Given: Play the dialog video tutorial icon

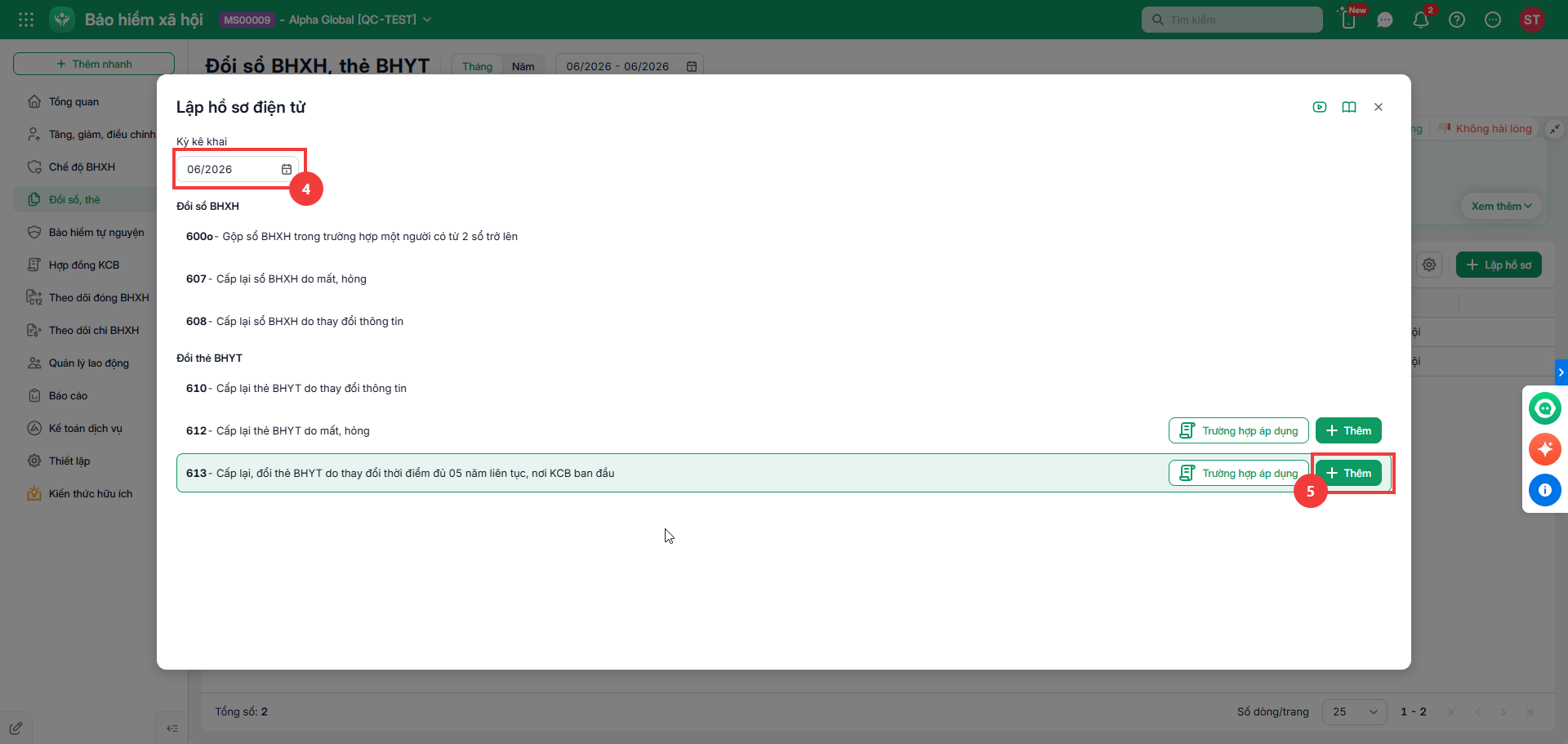Looking at the screenshot, I should coord(1320,107).
